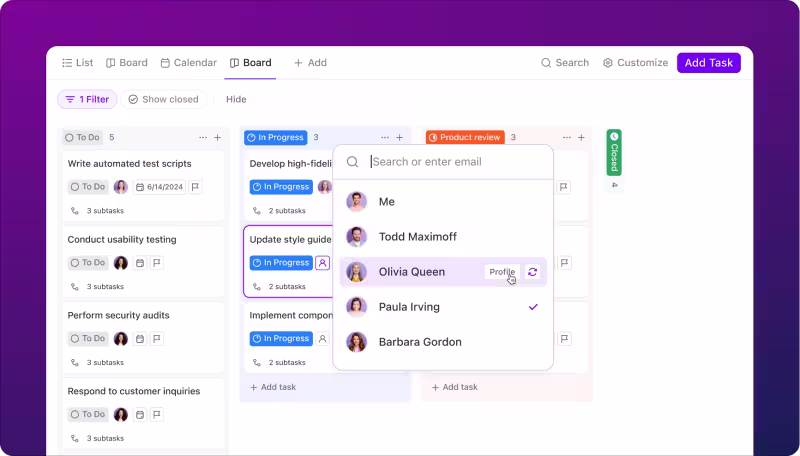Assign task to Me
Viewport: 800px width, 456px height.
point(443,201)
